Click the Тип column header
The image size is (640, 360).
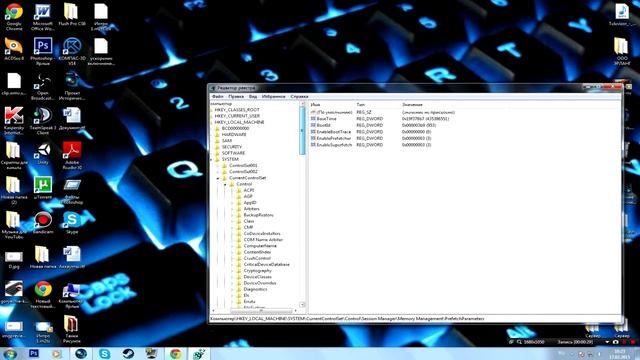pos(360,105)
